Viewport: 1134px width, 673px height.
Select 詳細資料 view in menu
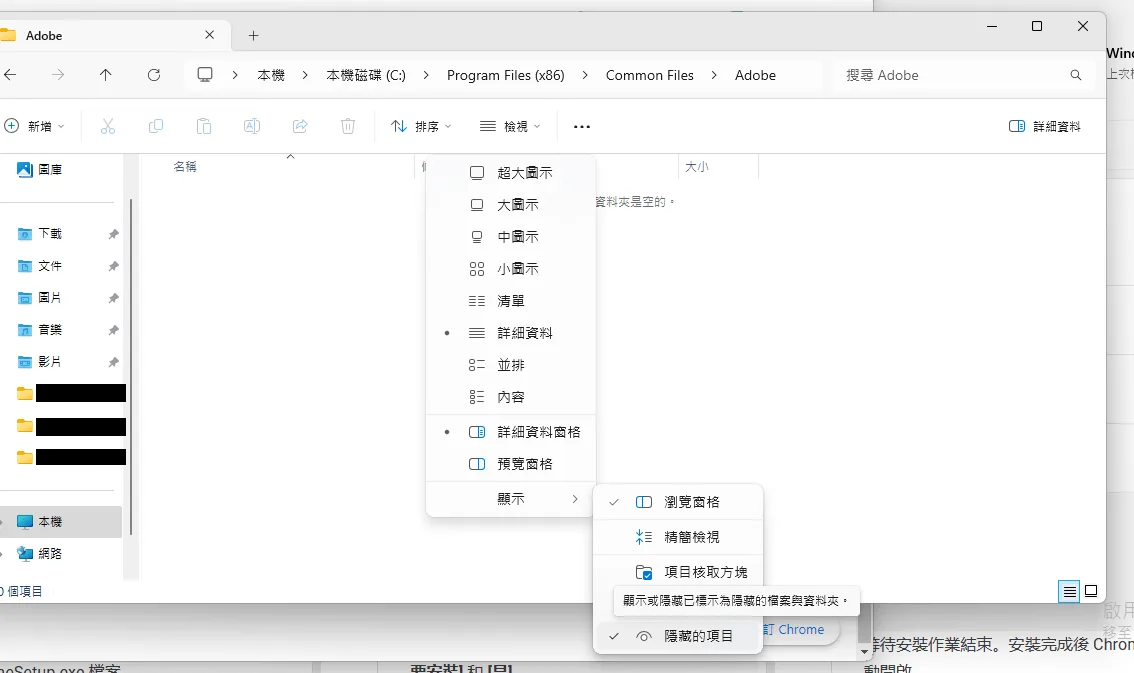click(511, 333)
